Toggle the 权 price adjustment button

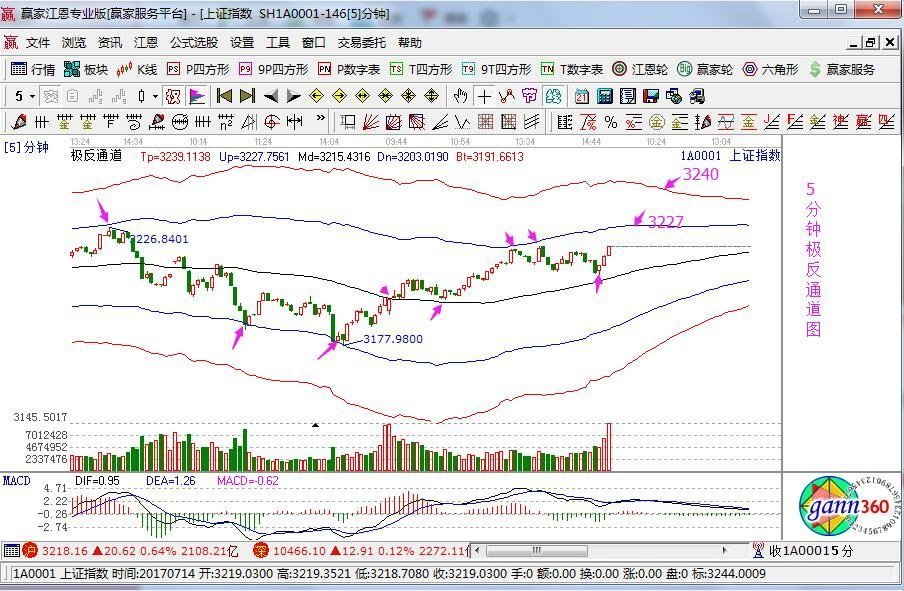click(173, 96)
